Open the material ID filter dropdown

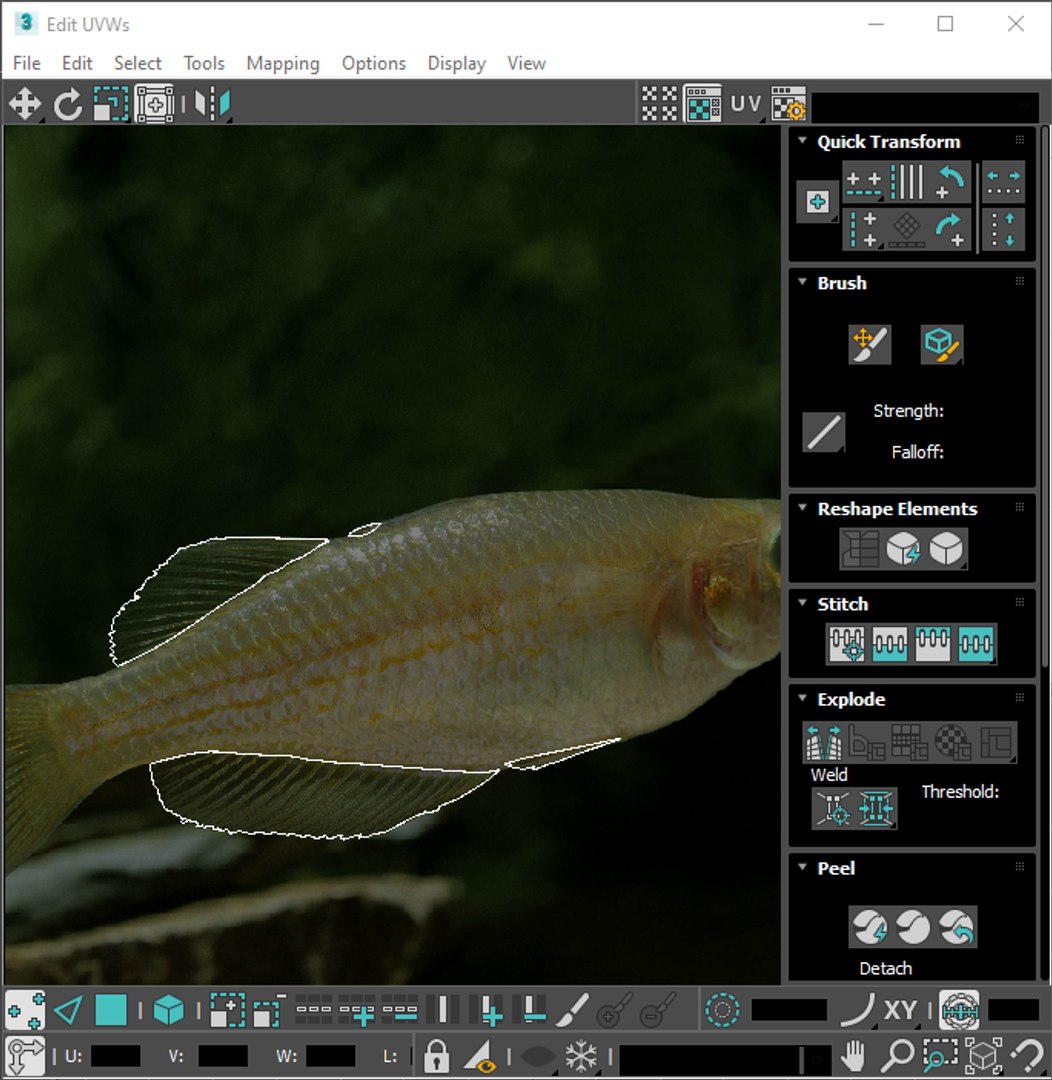click(723, 1057)
